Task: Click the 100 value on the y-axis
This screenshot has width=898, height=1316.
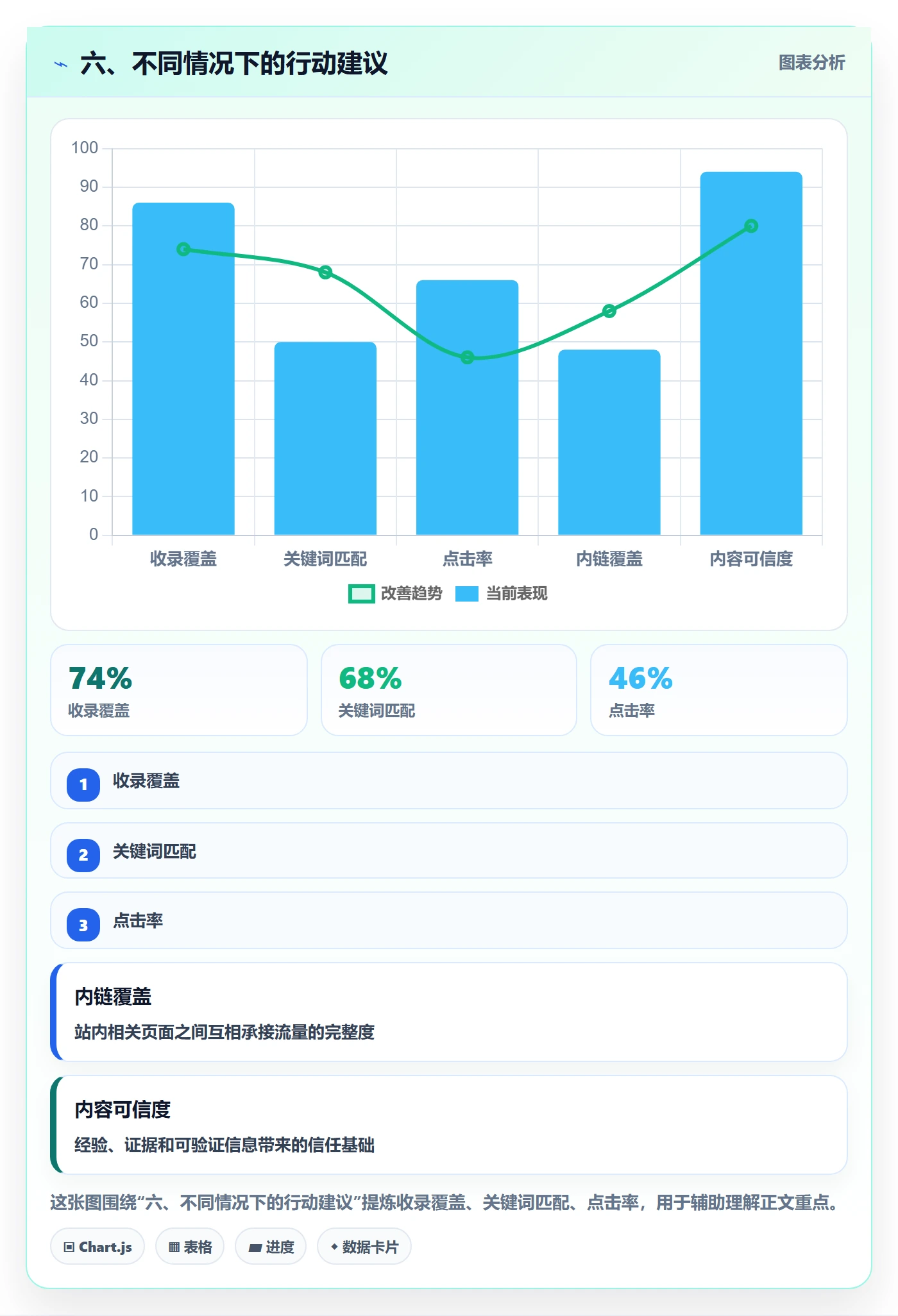Action: pyautogui.click(x=85, y=148)
